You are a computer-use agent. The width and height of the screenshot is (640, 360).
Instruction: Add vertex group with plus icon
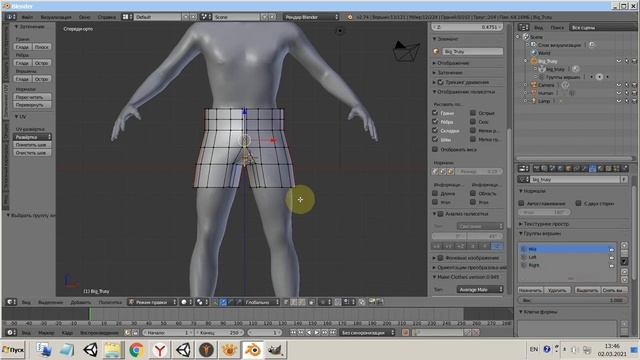pyautogui.click(x=624, y=246)
